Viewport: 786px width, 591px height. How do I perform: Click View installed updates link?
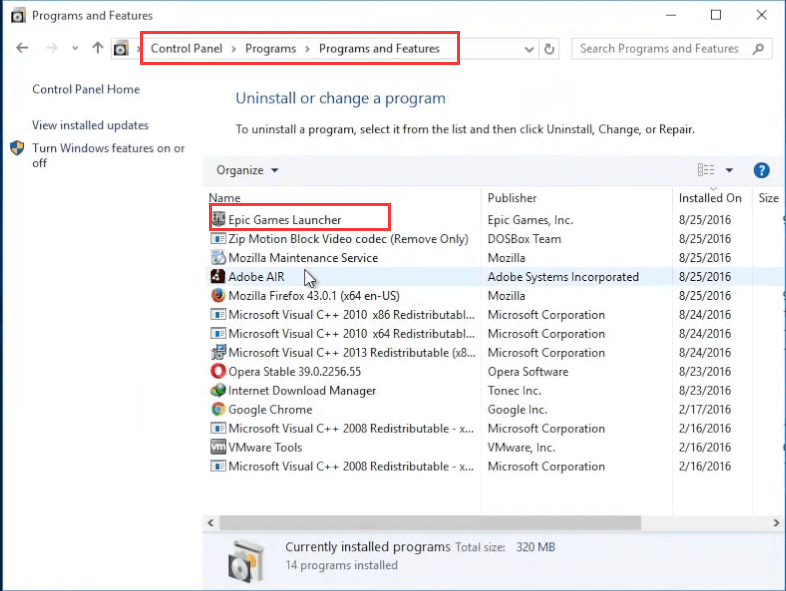pos(90,126)
